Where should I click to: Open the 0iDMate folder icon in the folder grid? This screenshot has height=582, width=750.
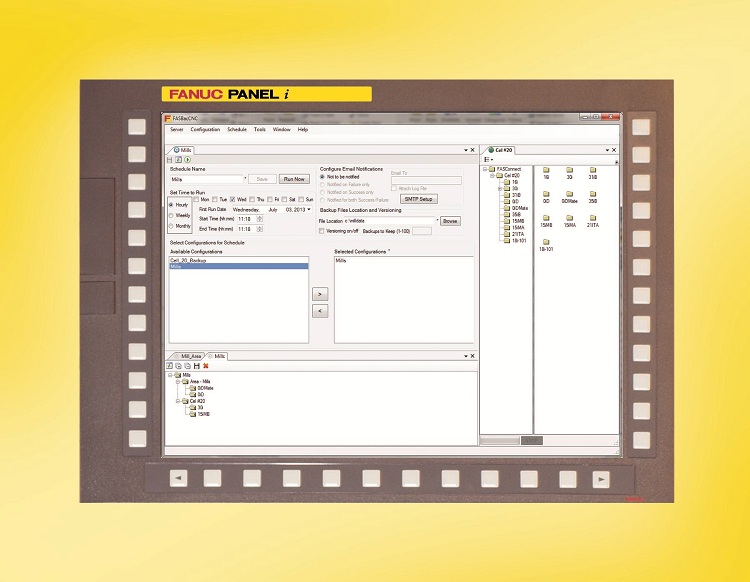pyautogui.click(x=569, y=194)
